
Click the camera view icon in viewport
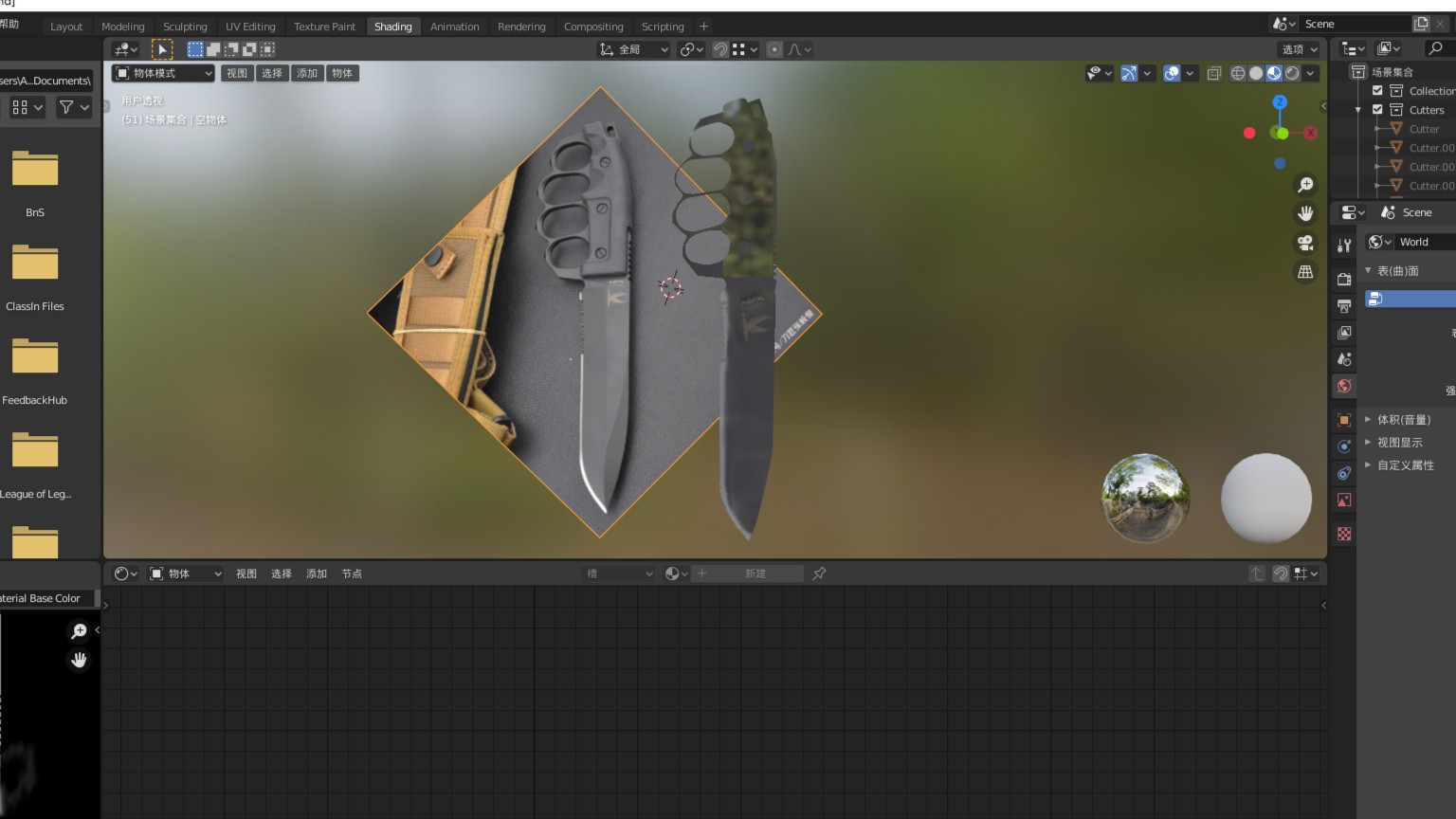(x=1305, y=243)
